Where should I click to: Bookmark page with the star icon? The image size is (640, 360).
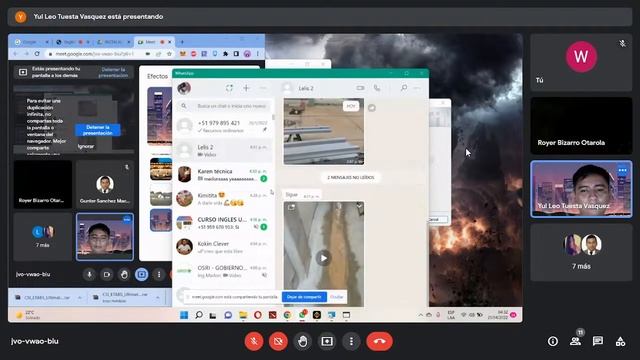pyautogui.click(x=169, y=54)
